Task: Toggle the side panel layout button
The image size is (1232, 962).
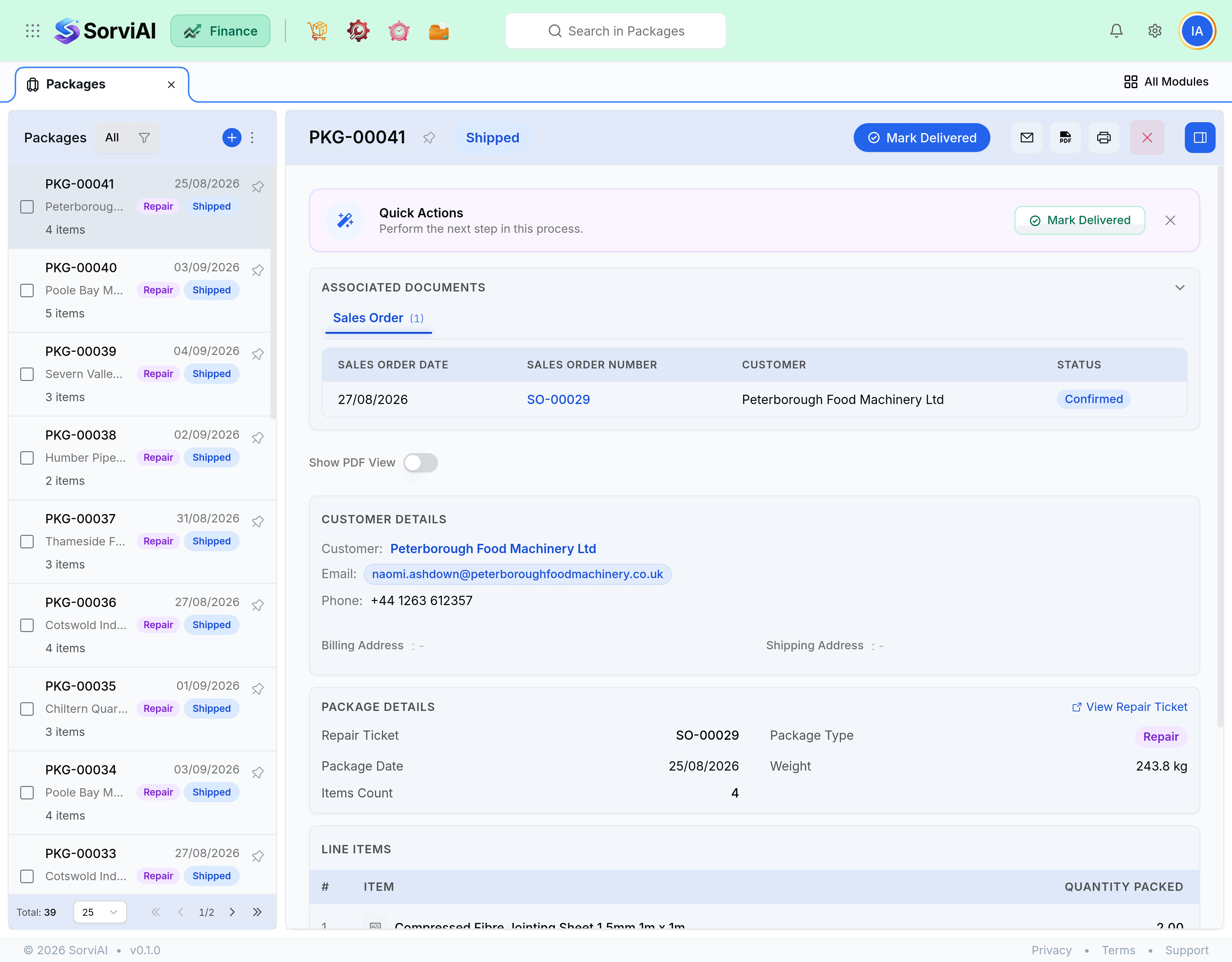Action: (1201, 138)
